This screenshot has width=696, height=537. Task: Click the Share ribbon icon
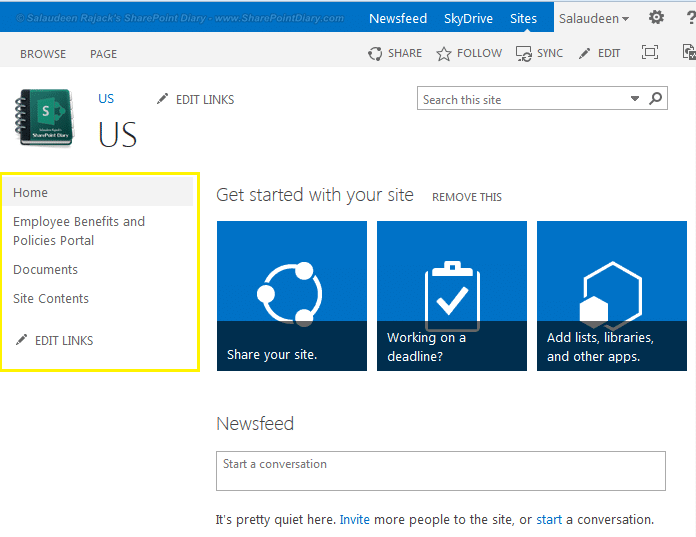tap(375, 54)
